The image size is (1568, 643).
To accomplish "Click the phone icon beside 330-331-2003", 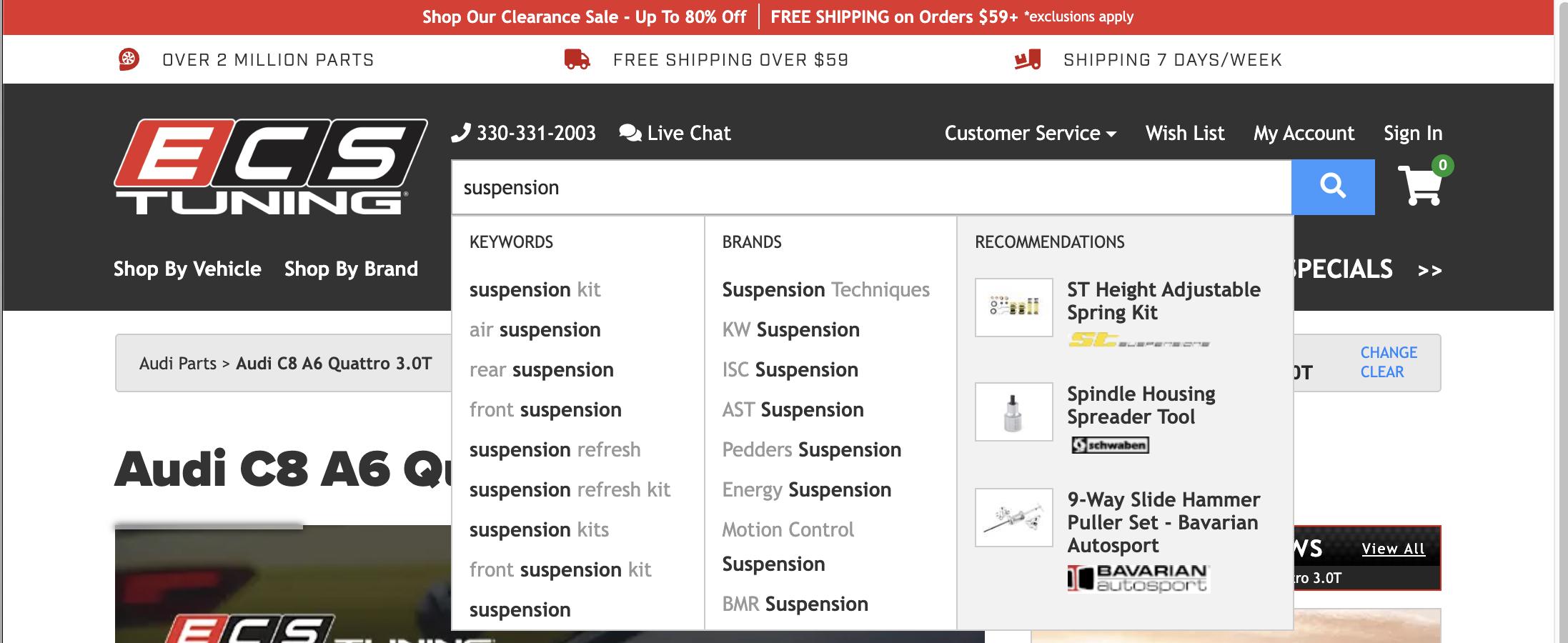I will point(461,132).
